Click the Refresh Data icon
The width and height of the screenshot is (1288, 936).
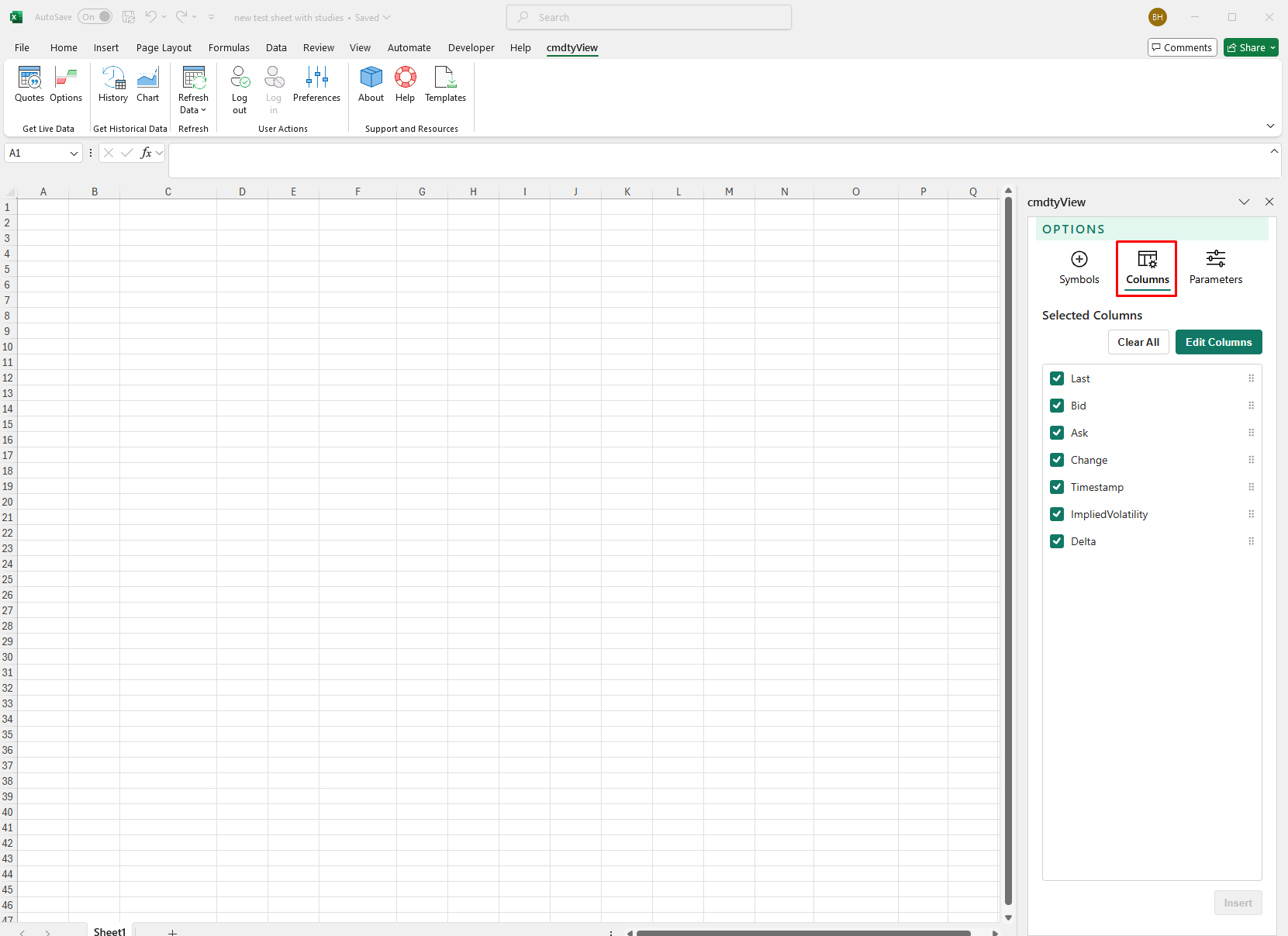(193, 78)
